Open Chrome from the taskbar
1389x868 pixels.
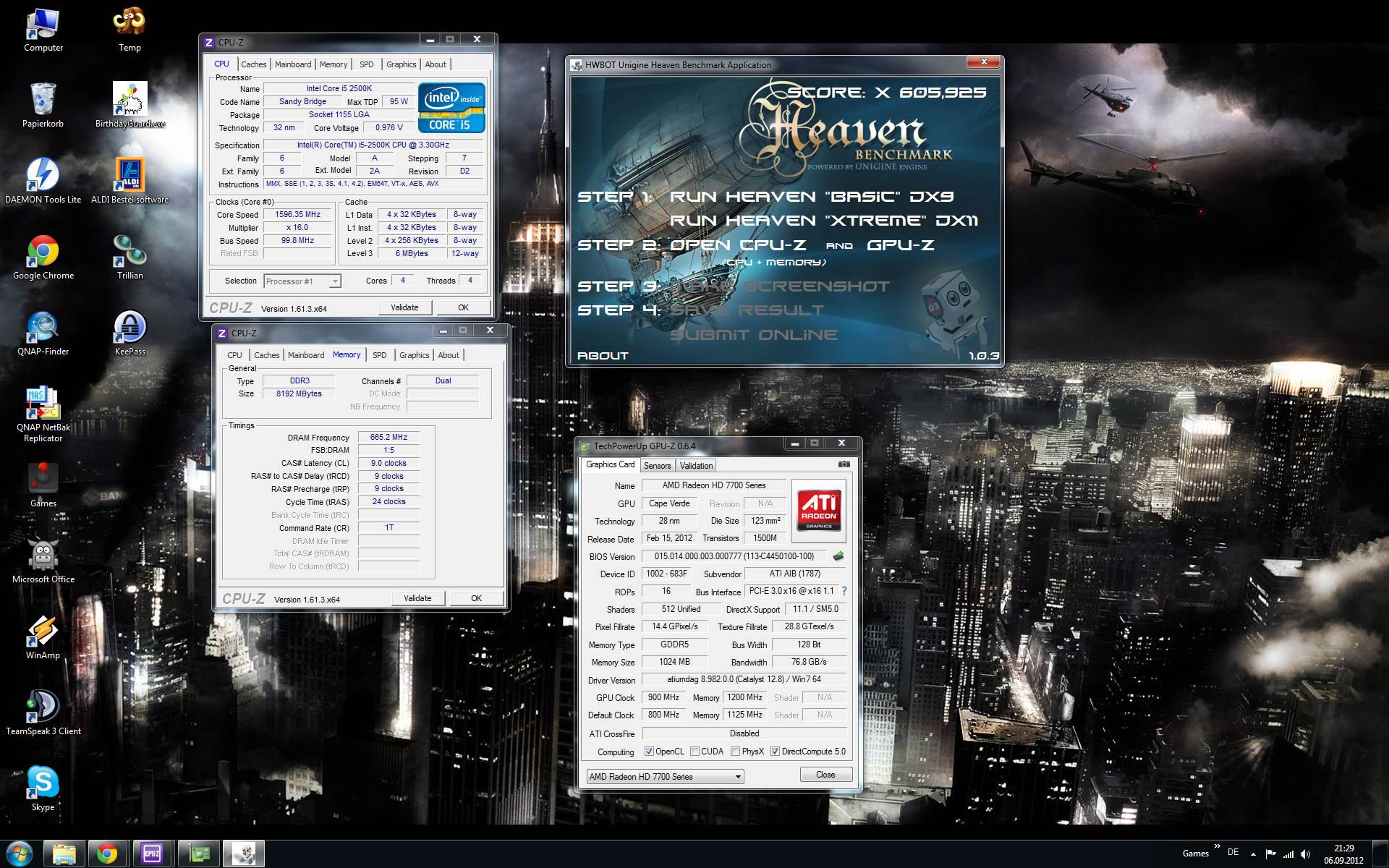(x=108, y=854)
